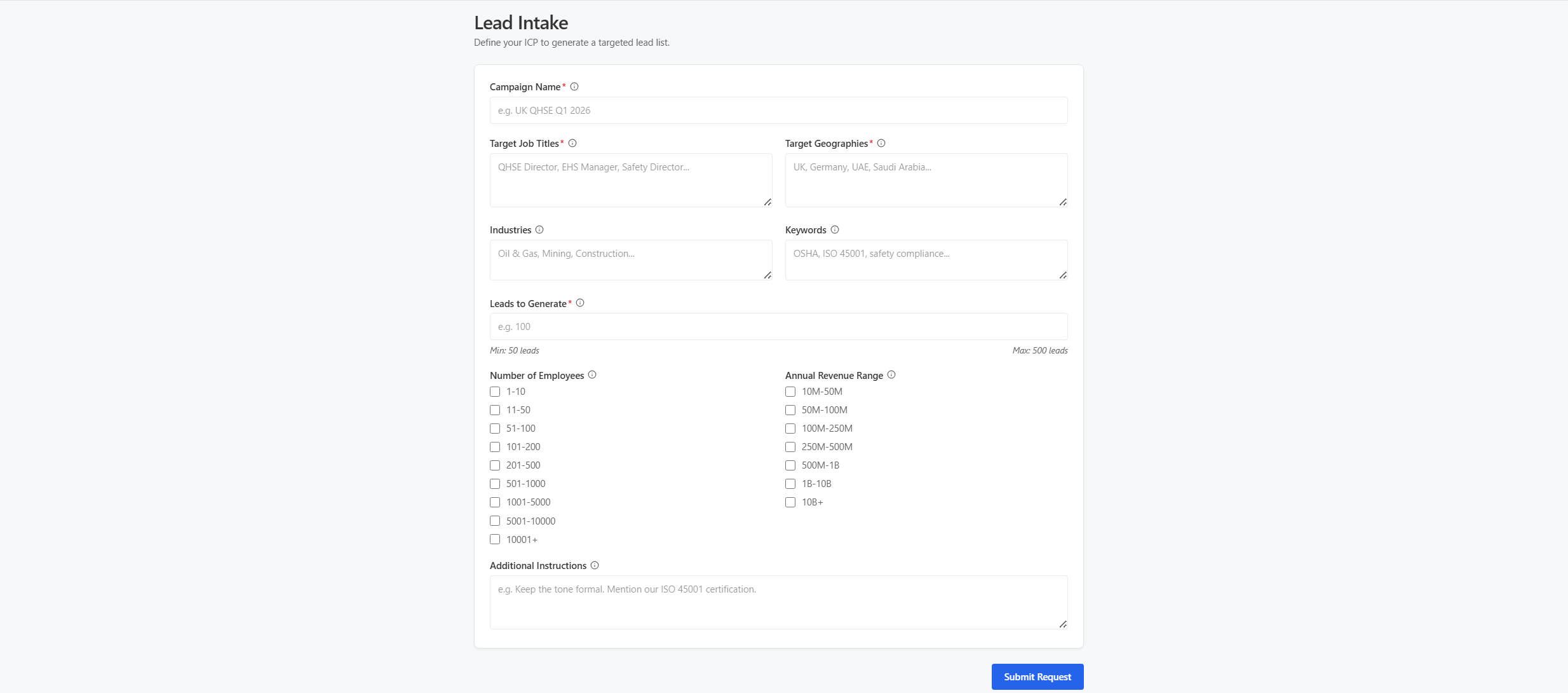Check the 10001+ employees checkbox
Viewport: 1568px width, 693px height.
pyautogui.click(x=495, y=539)
